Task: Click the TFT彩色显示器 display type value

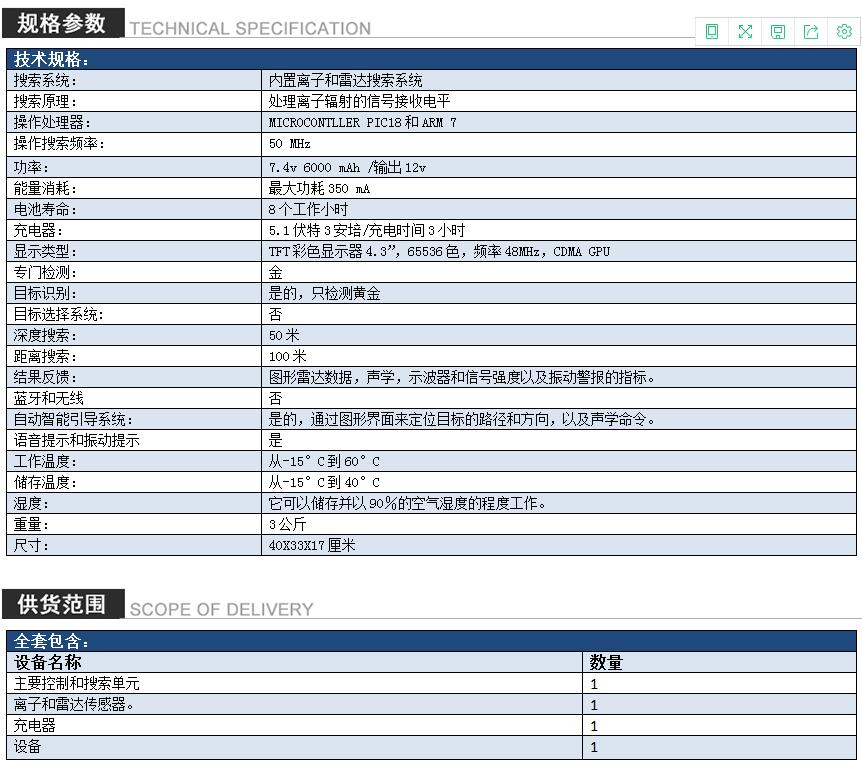Action: [438, 252]
